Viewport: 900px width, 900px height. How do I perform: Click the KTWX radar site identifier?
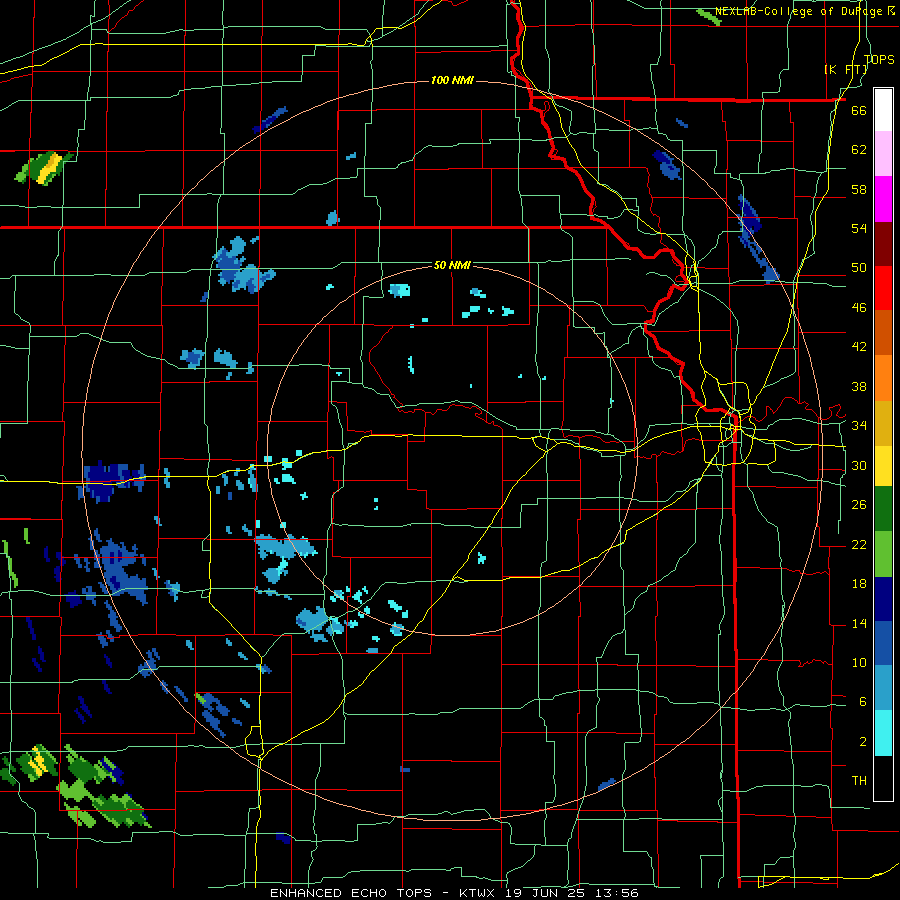pos(479,893)
